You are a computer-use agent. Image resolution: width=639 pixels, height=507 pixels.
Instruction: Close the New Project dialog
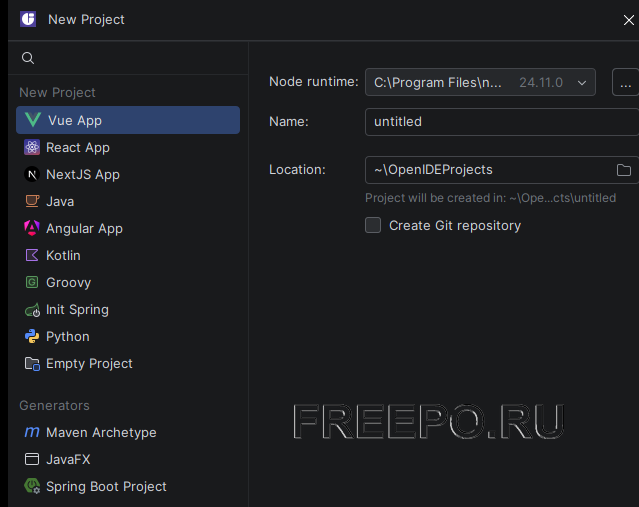coord(628,20)
